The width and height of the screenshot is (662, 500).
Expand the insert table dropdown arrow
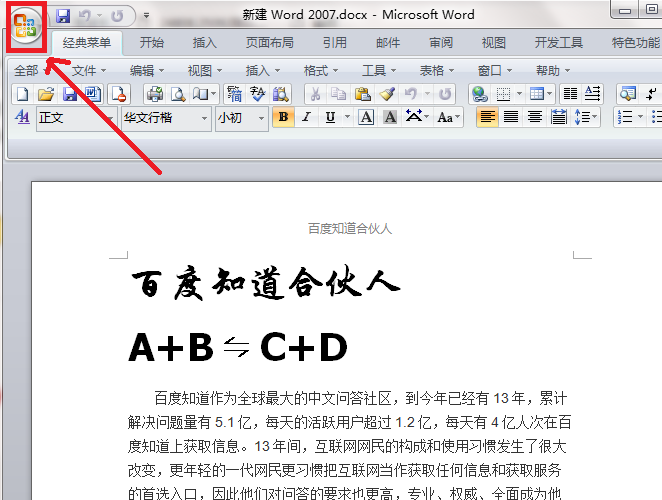549,94
